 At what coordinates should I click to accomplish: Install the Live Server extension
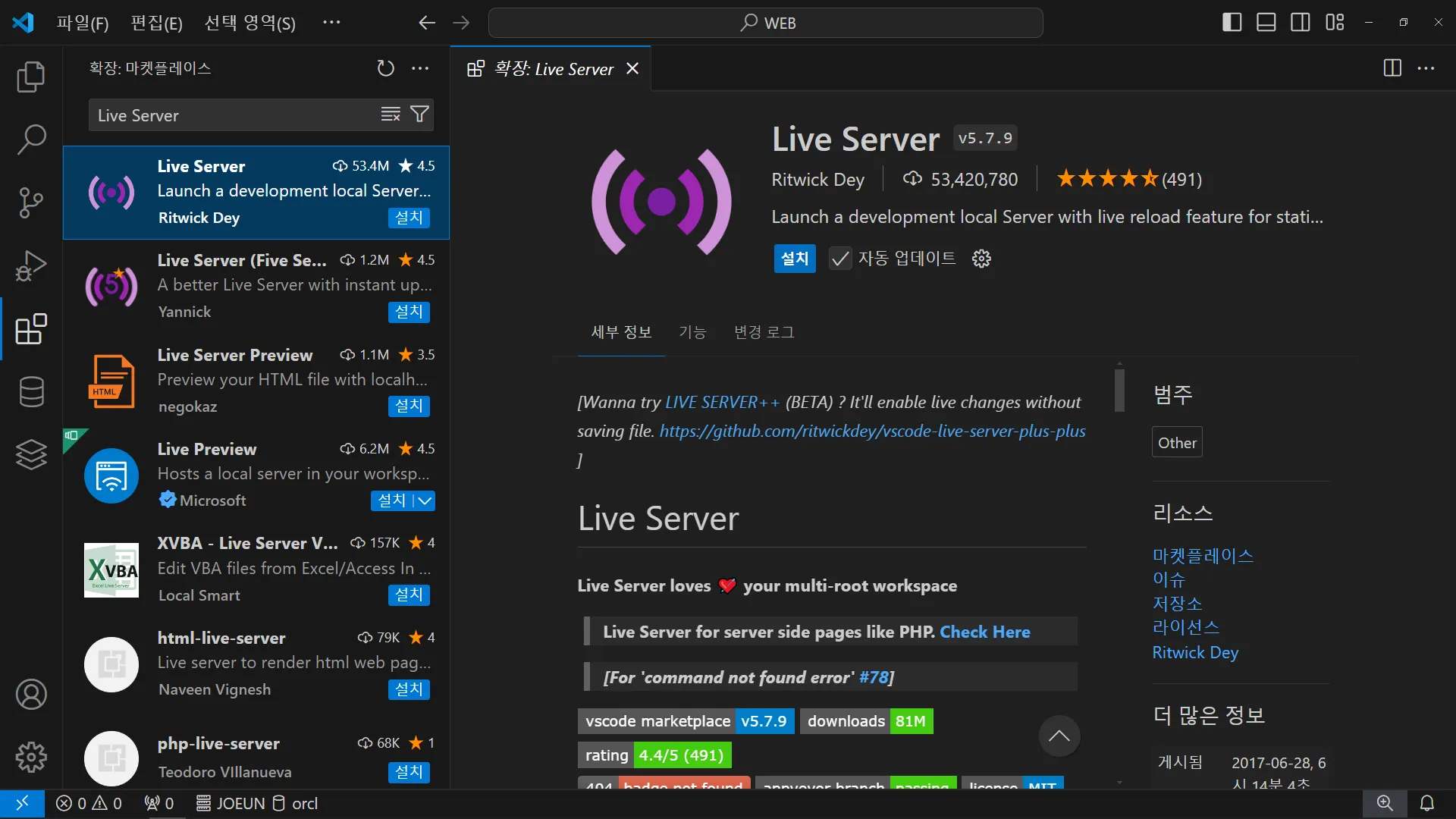point(794,259)
